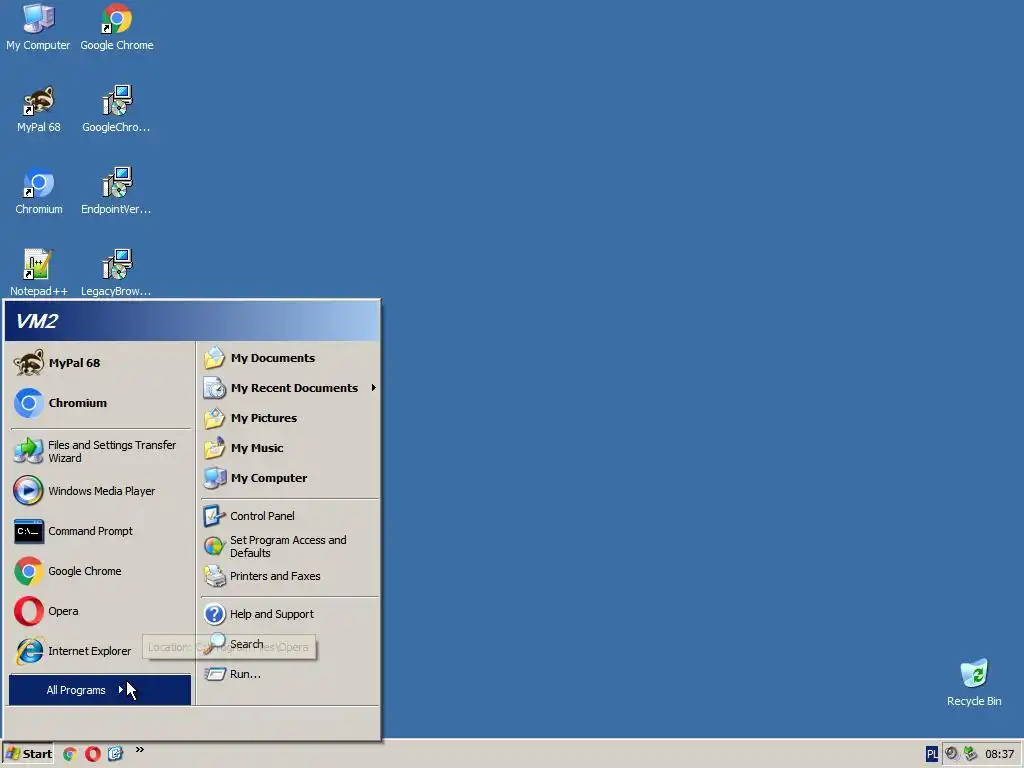Select GoogleChro... installer desktop icon
This screenshot has width=1024, height=768.
pyautogui.click(x=116, y=110)
